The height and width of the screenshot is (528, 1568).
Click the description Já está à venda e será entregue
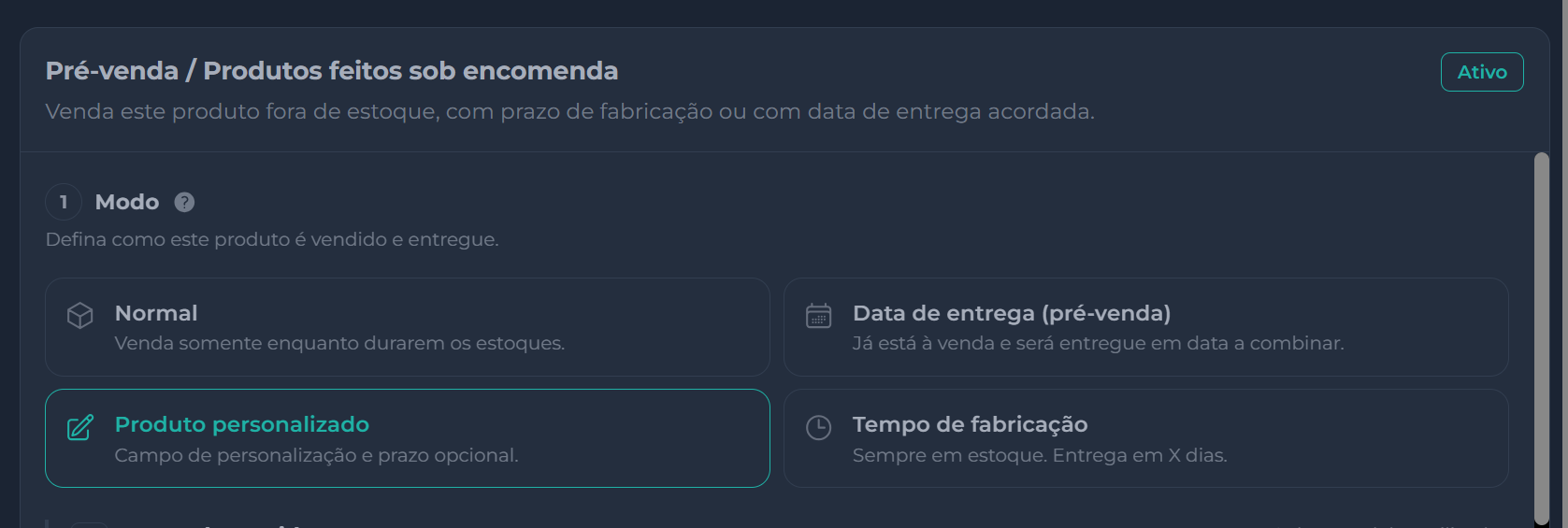click(x=1098, y=343)
